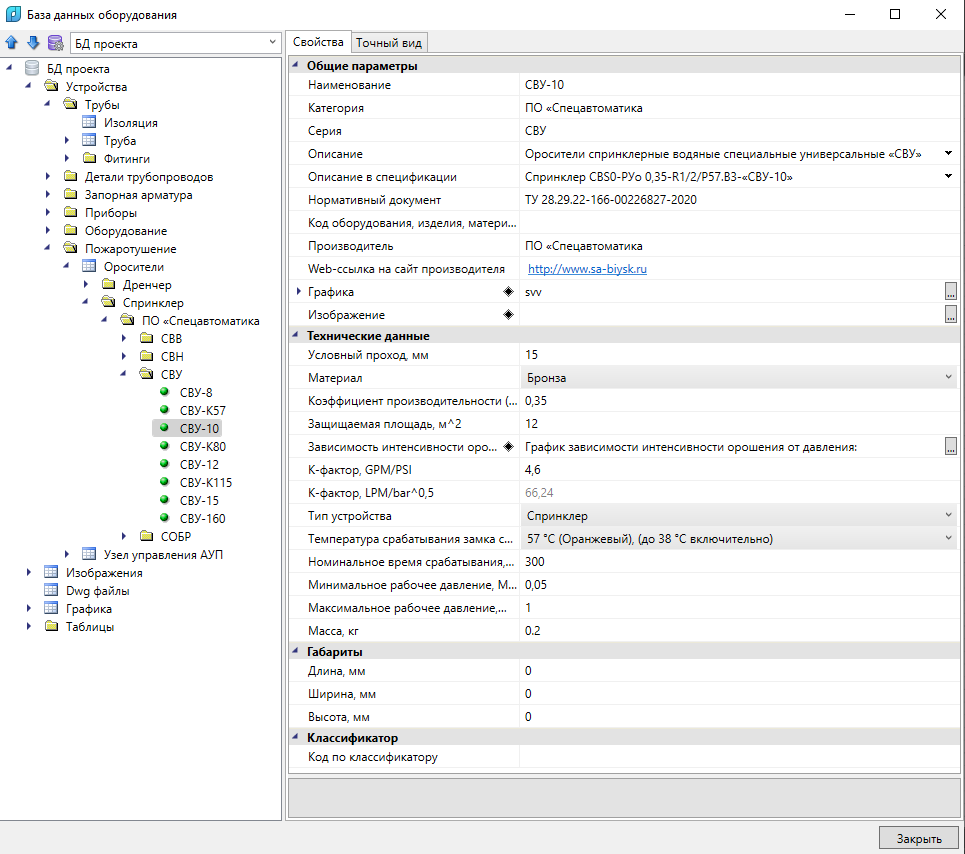Image resolution: width=965 pixels, height=854 pixels.
Task: Click the ellipsis button in Зависимость интенсивности row
Action: click(x=951, y=447)
